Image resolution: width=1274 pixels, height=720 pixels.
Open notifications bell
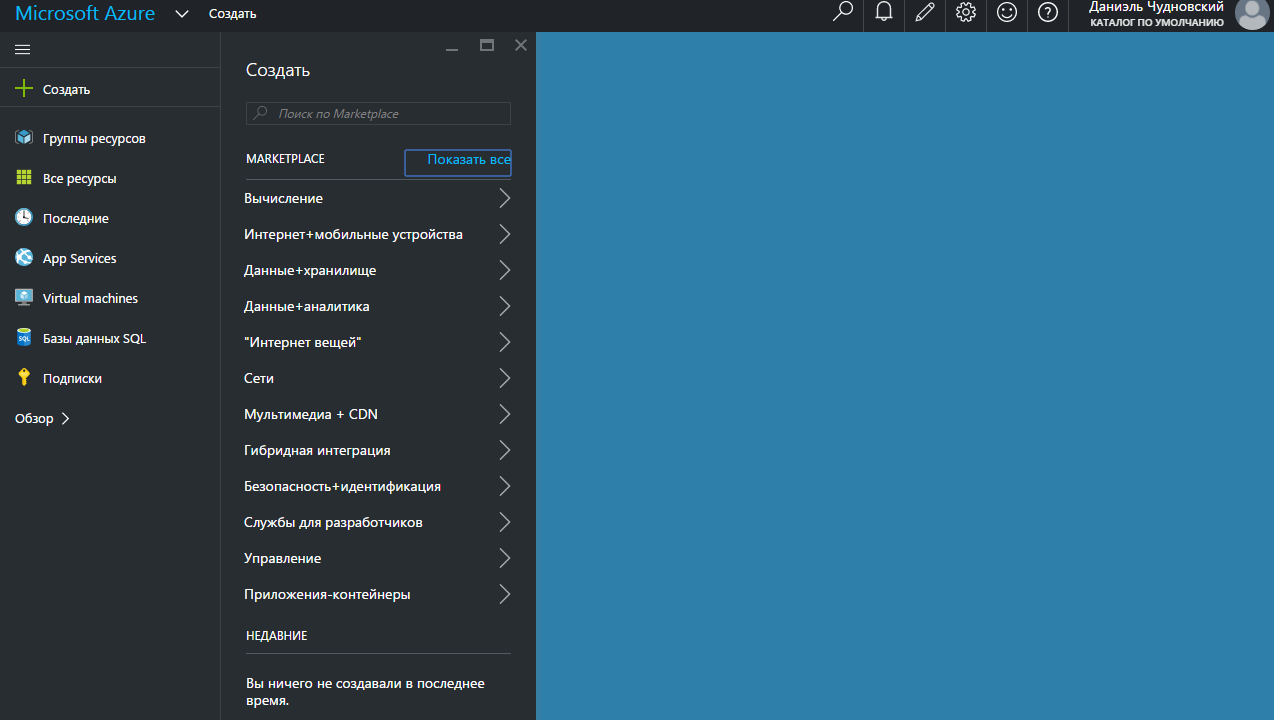tap(884, 12)
